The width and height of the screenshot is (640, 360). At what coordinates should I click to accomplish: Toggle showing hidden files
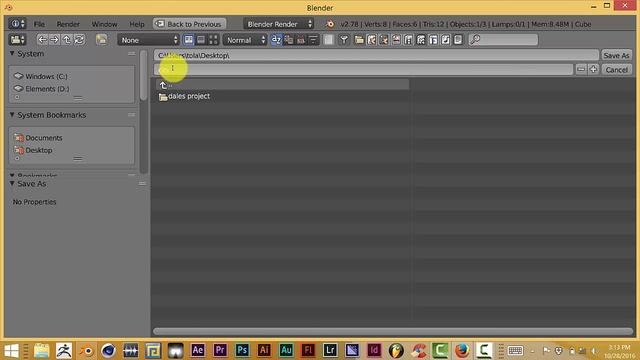pyautogui.click(x=329, y=40)
